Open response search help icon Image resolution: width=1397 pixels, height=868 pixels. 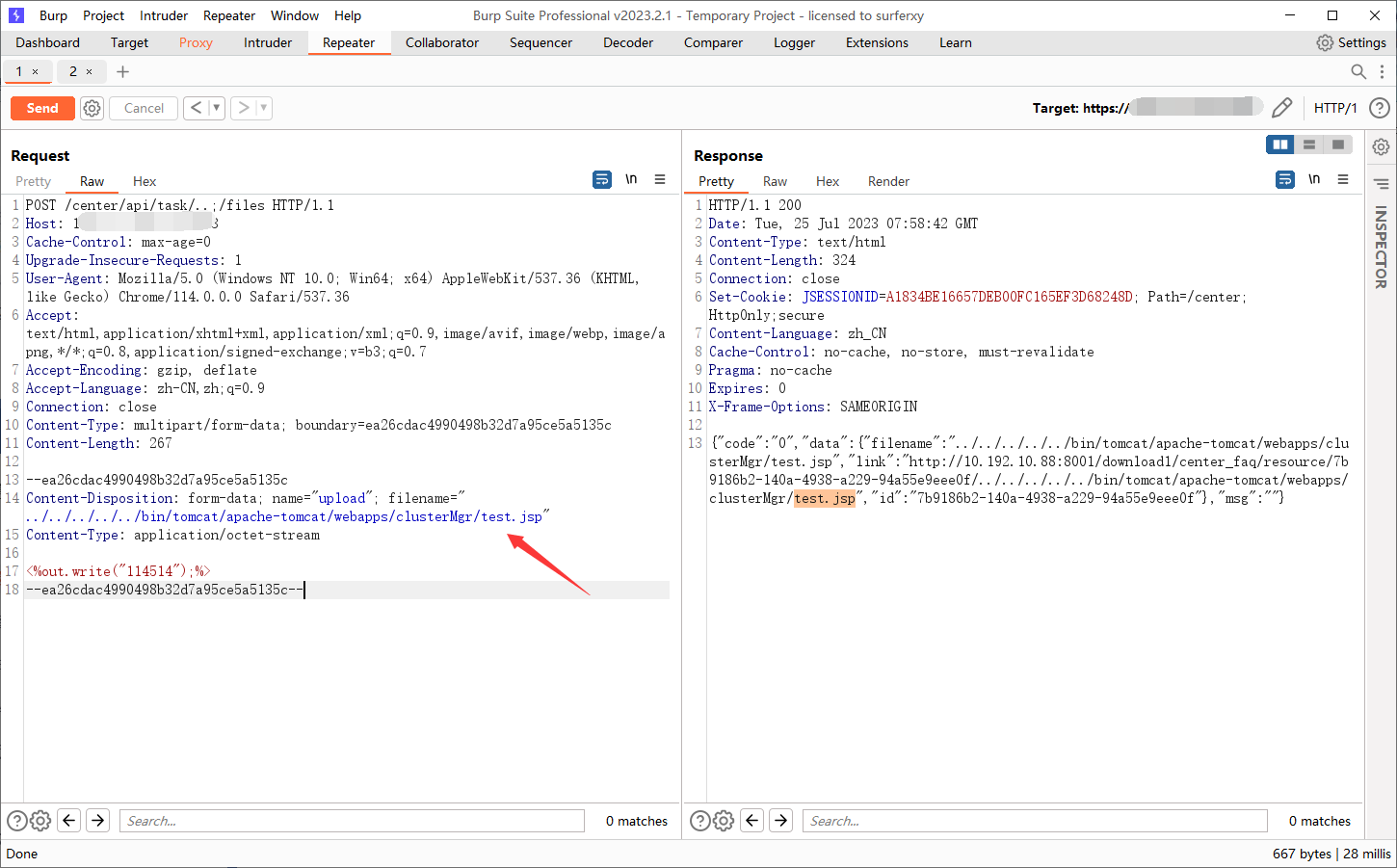[700, 821]
